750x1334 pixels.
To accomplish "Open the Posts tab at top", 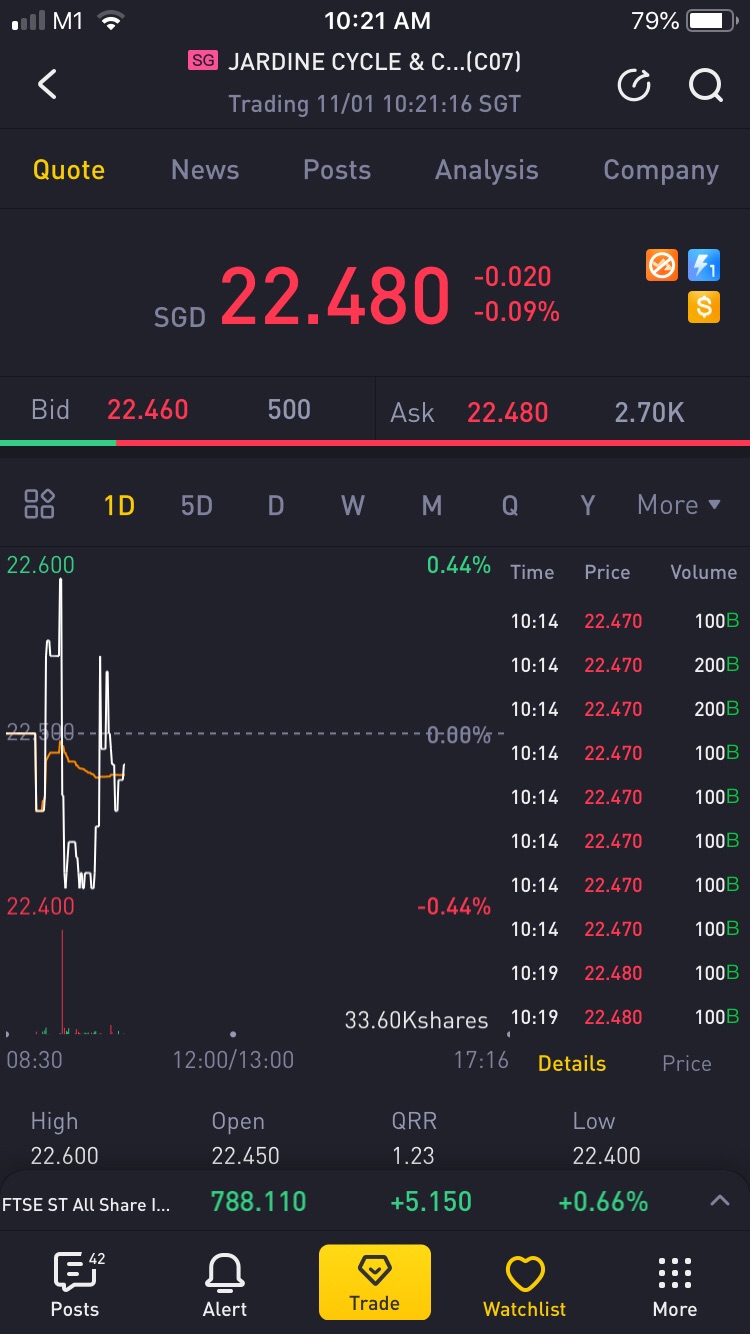I will [337, 170].
